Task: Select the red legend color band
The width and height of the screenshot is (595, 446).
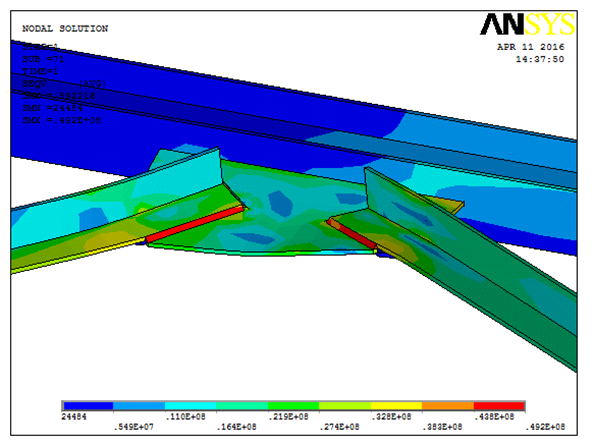Action: (x=499, y=406)
